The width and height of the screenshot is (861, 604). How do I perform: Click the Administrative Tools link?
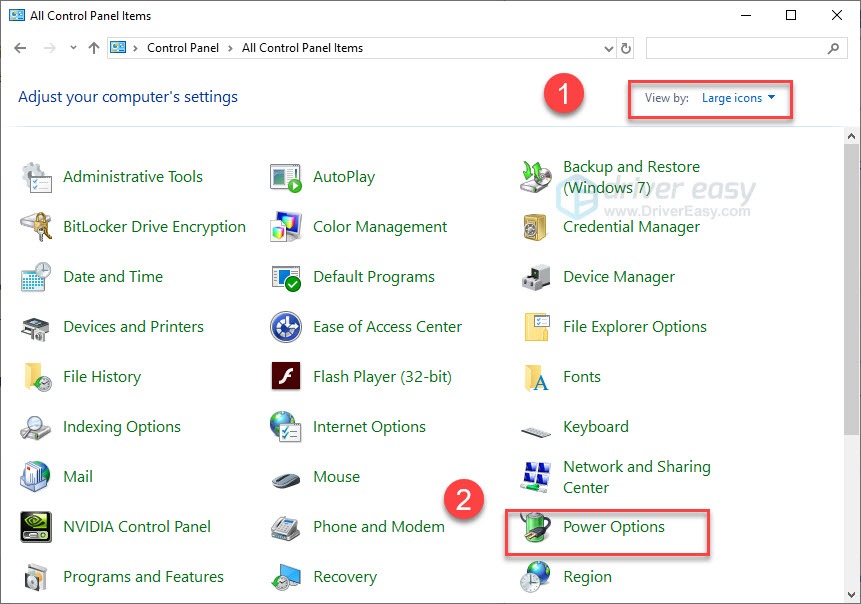pyautogui.click(x=133, y=177)
